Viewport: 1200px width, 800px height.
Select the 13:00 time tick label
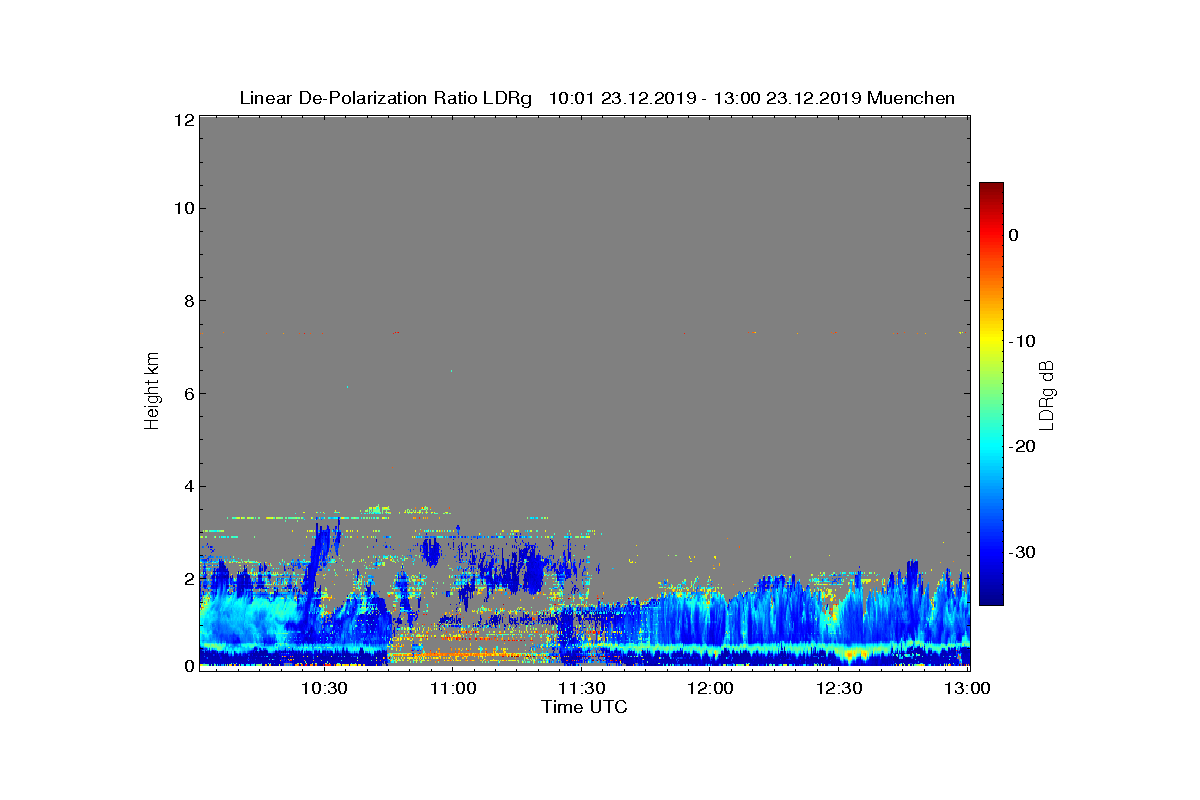[x=967, y=688]
